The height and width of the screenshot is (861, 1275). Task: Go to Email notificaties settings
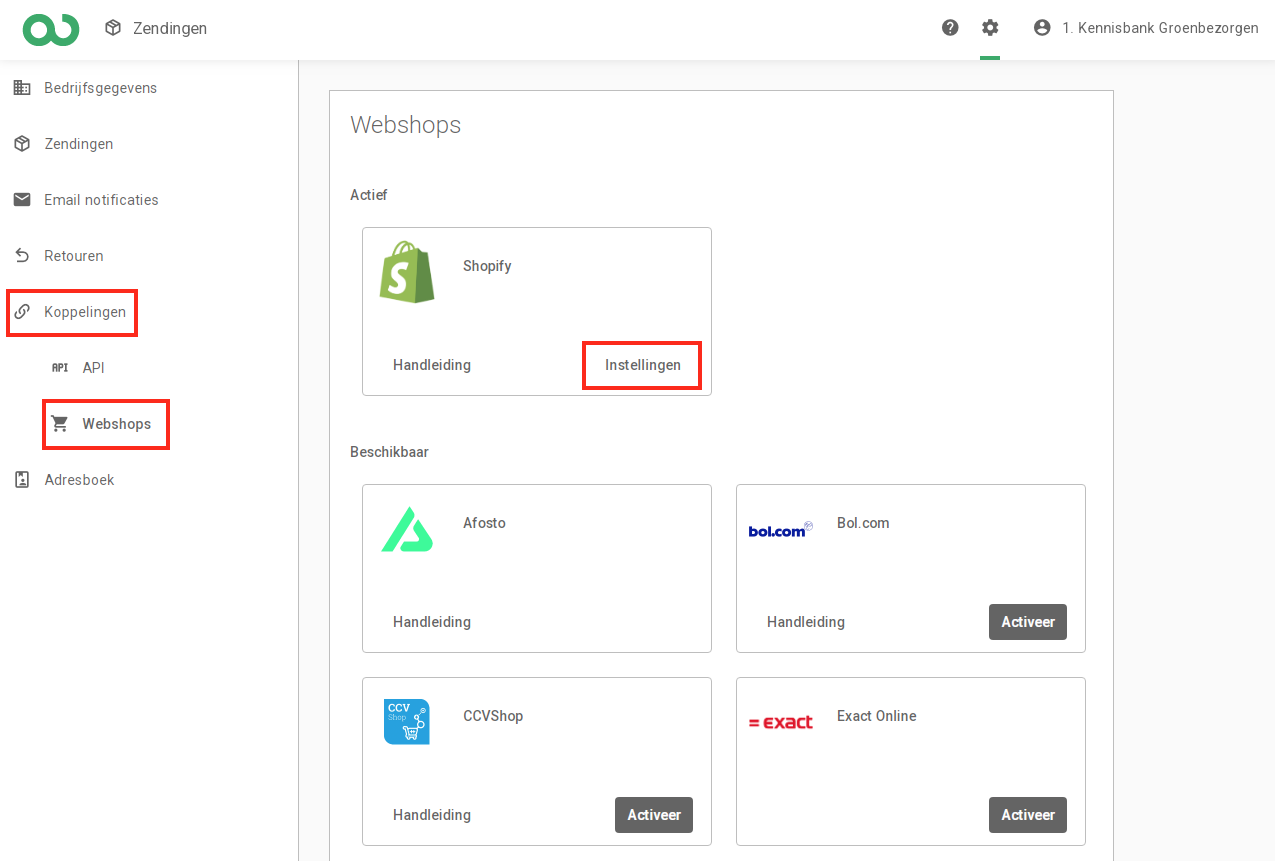(x=101, y=200)
